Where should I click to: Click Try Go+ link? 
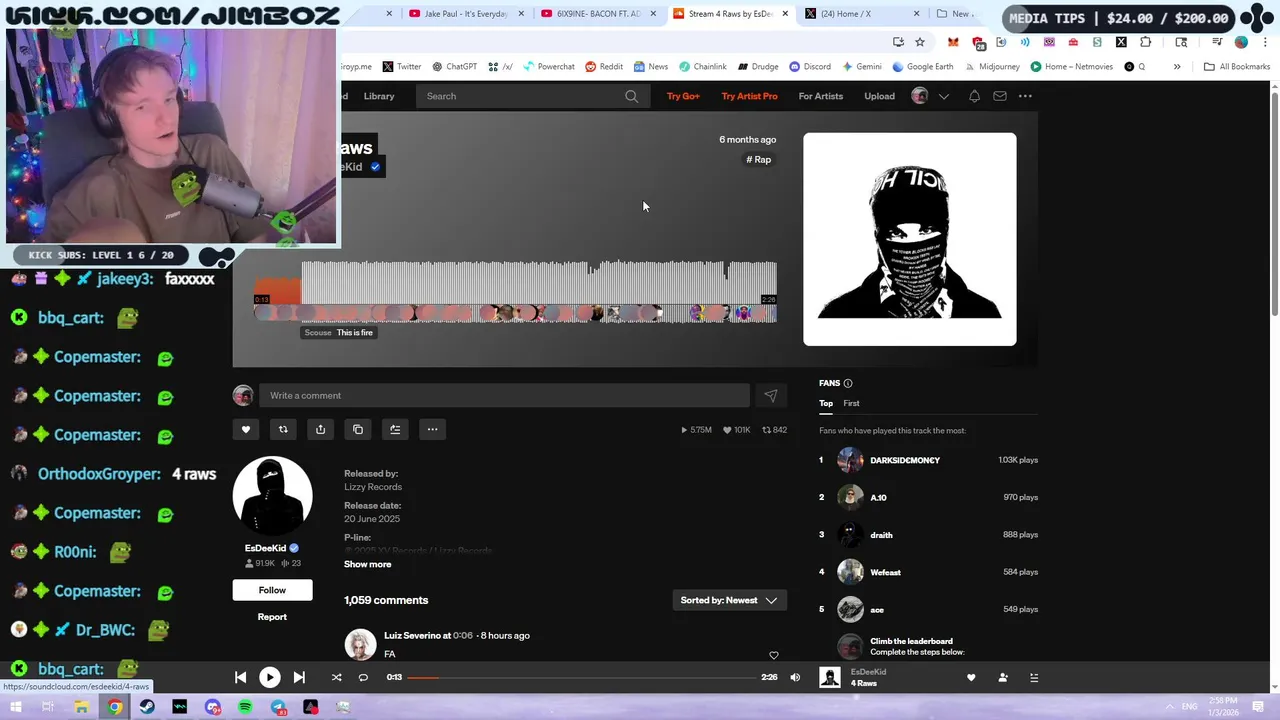point(683,96)
